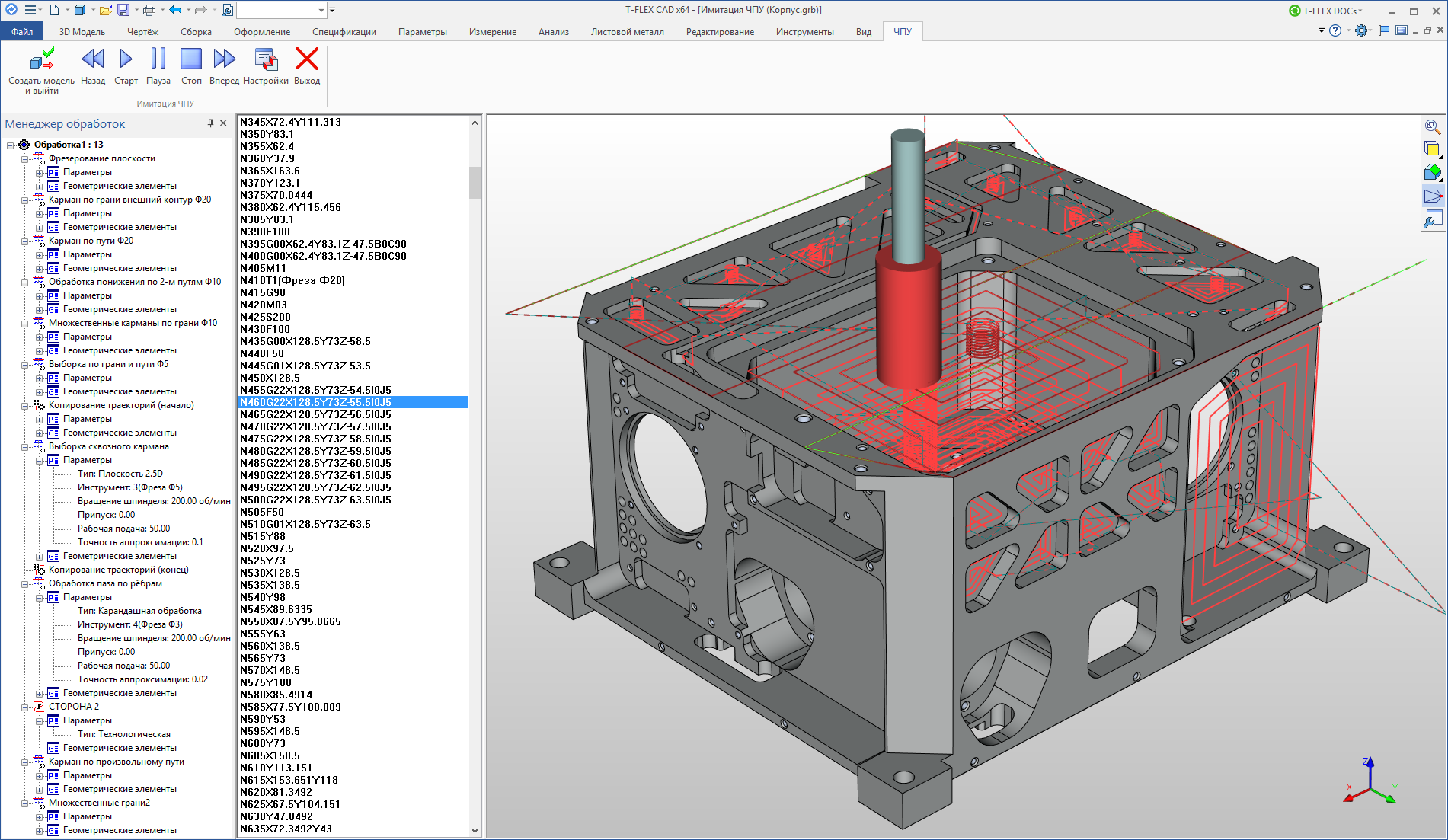Screen dimensions: 1448x840
Task: Switch to the Измерение tab
Action: pos(493,32)
